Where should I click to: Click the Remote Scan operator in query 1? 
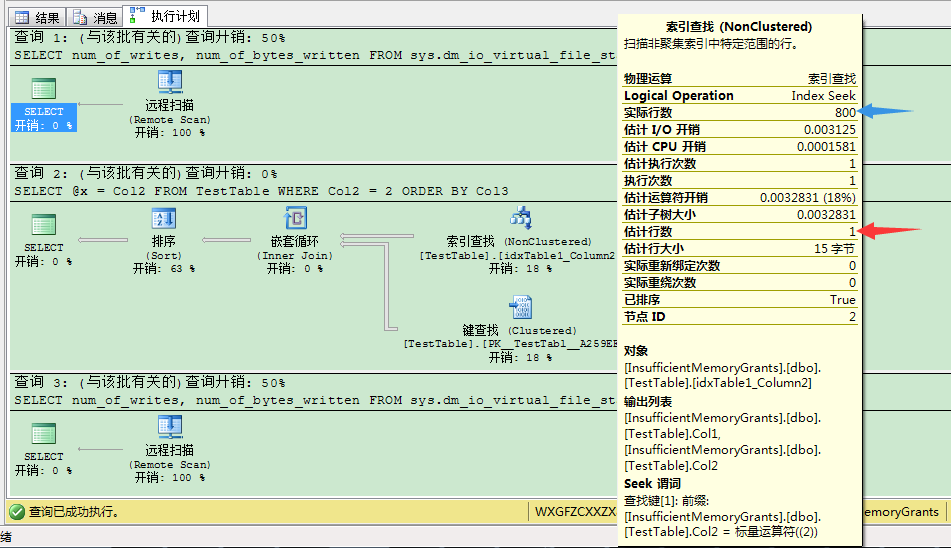pos(170,104)
